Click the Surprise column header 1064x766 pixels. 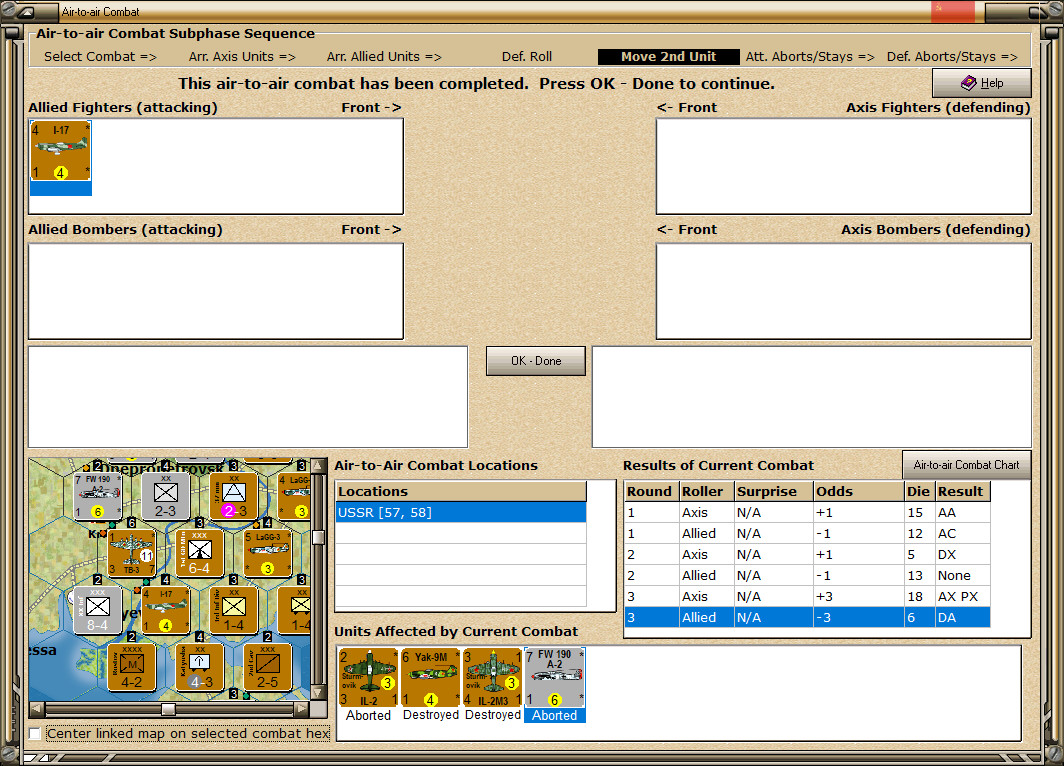(x=774, y=491)
